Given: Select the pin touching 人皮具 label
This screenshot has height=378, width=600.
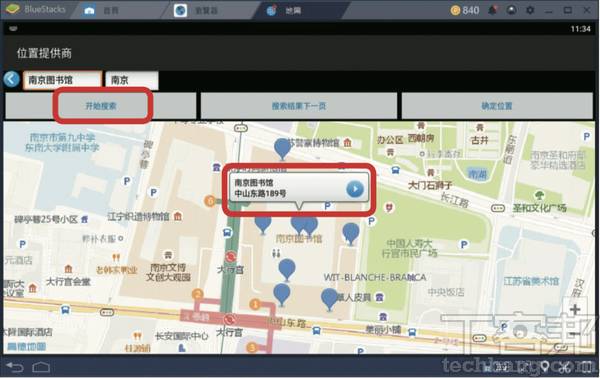Looking at the screenshot, I should coord(329,299).
